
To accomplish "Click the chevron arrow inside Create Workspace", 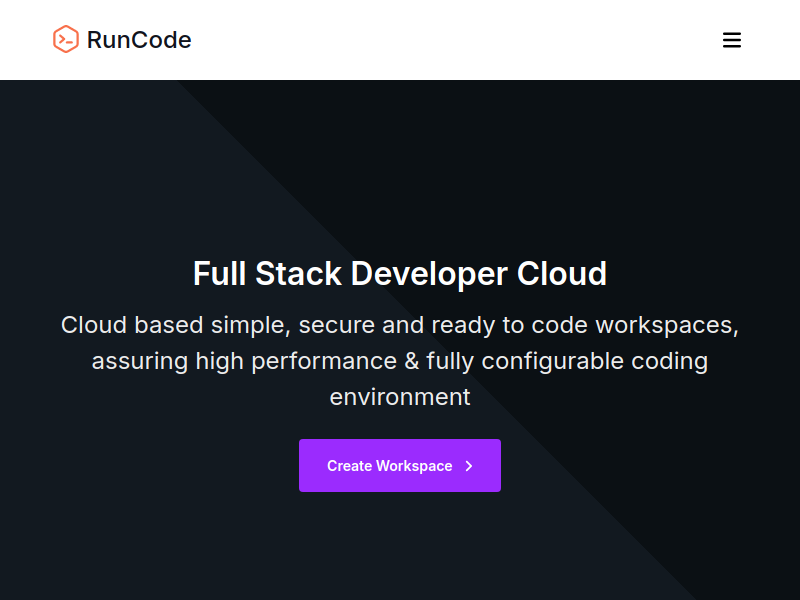I will point(469,466).
